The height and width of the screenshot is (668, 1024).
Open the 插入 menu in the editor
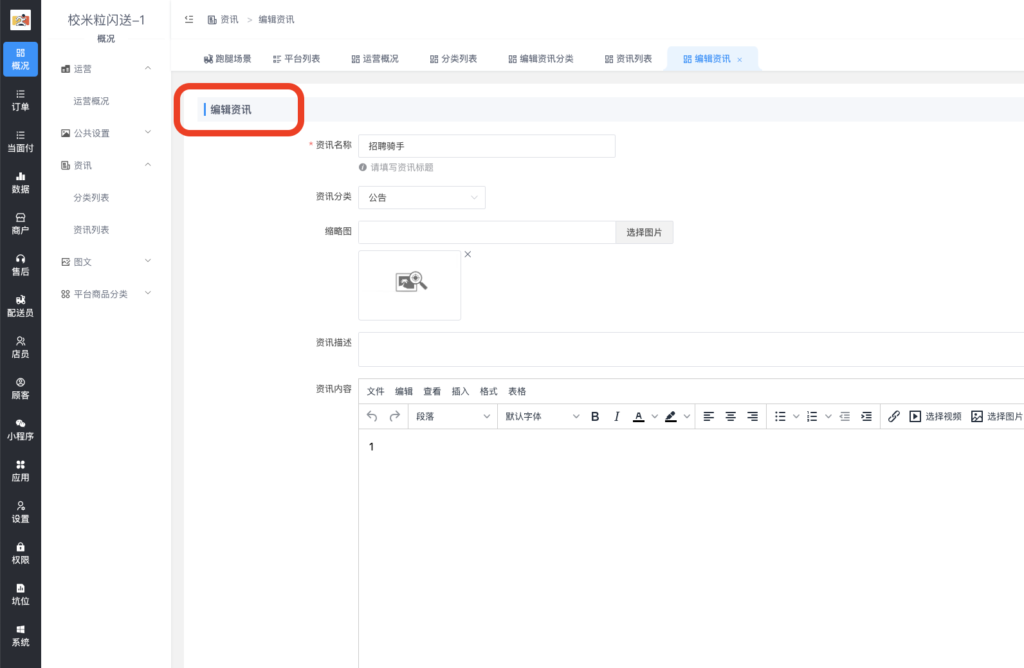click(x=460, y=391)
